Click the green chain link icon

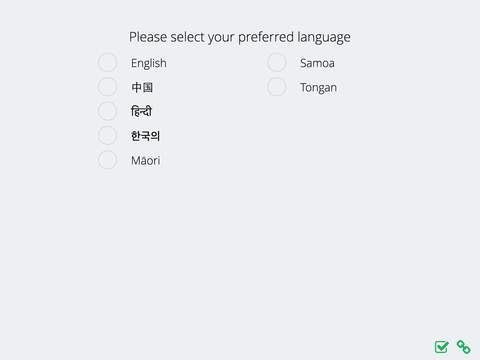pyautogui.click(x=464, y=347)
